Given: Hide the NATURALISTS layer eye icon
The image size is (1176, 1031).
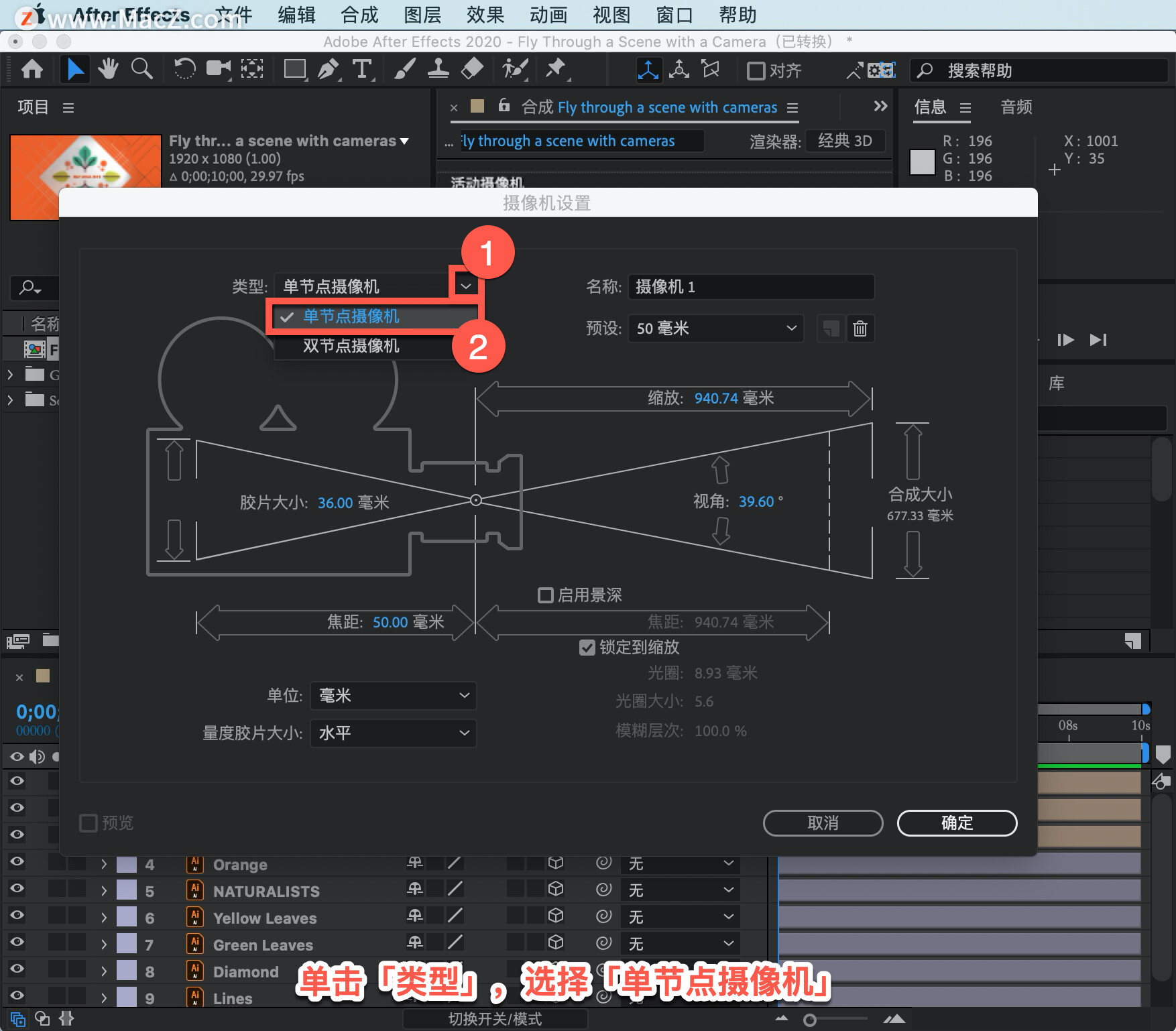Looking at the screenshot, I should coord(17,888).
